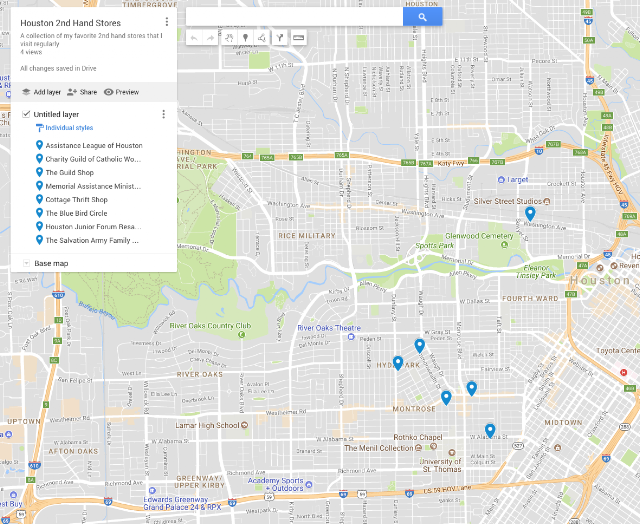
Task: Click blue pin near Silver Street Studios
Action: [530, 213]
